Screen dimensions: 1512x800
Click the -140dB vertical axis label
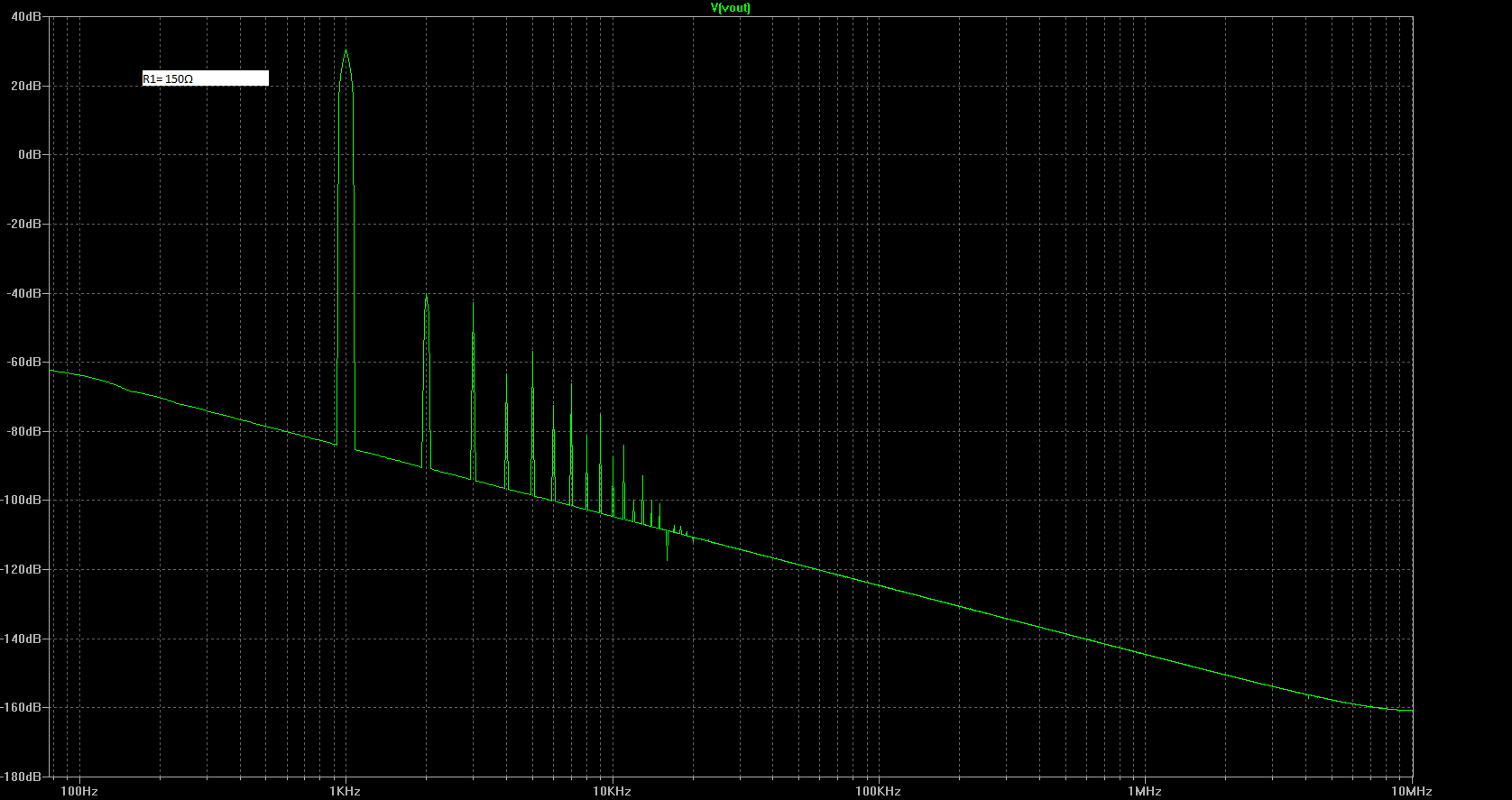click(x=23, y=639)
